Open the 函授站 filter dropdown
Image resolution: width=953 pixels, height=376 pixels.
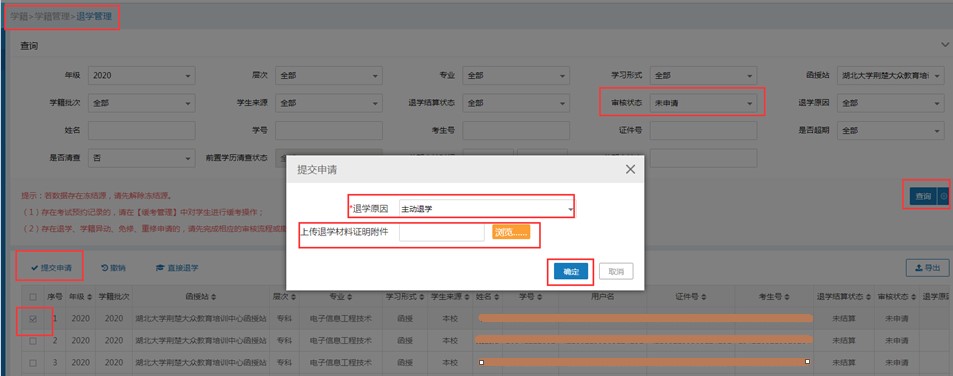(x=890, y=75)
